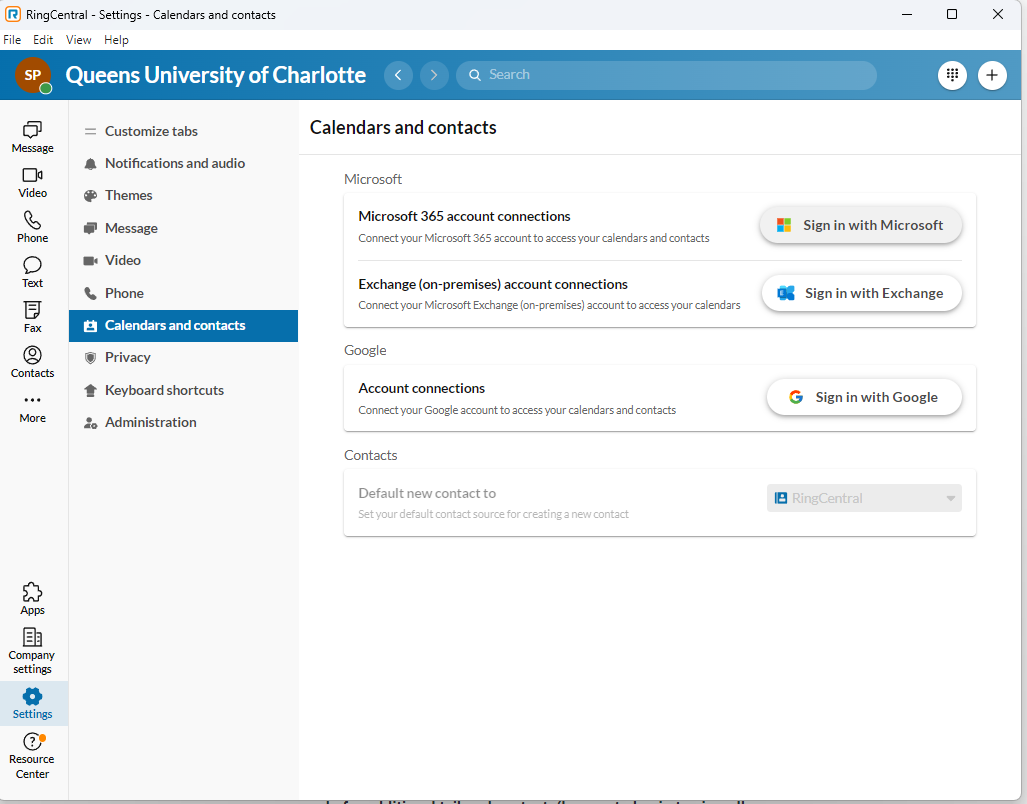The height and width of the screenshot is (804, 1027).
Task: Open the Video section in left rail
Action: (x=32, y=182)
